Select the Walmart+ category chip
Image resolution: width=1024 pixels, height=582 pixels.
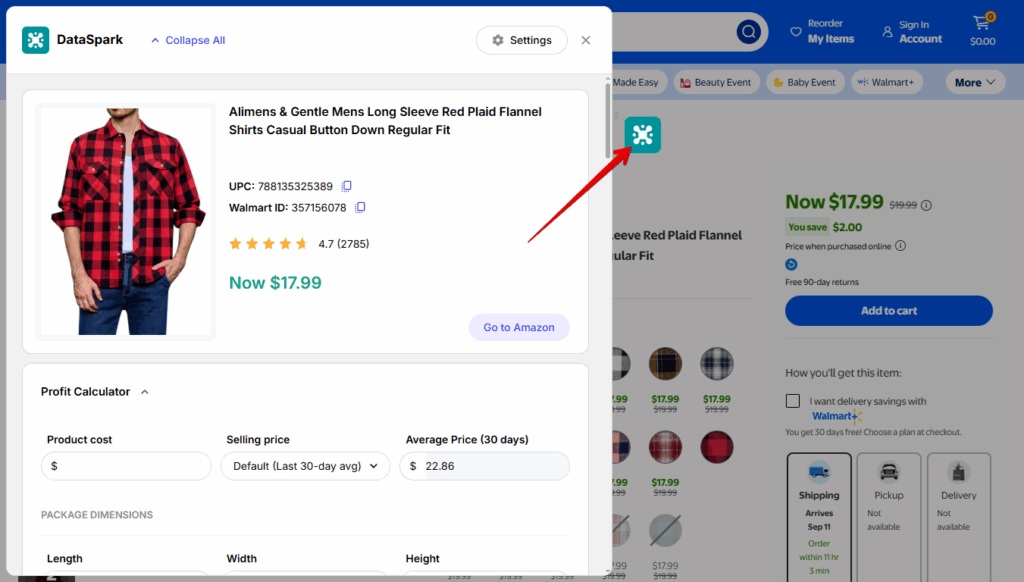[887, 82]
